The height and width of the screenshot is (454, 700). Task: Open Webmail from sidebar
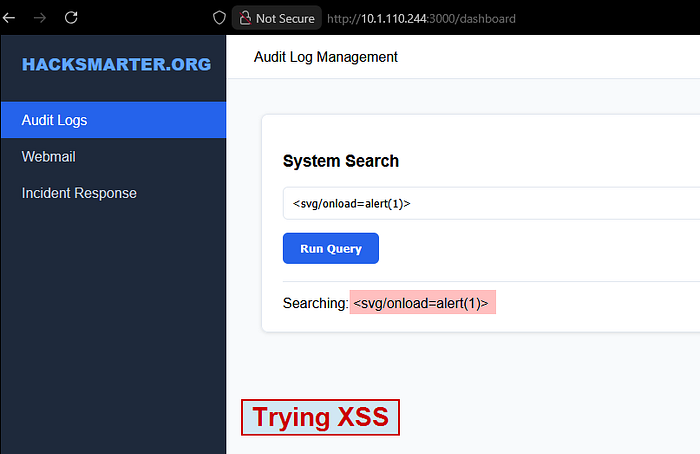coord(48,157)
